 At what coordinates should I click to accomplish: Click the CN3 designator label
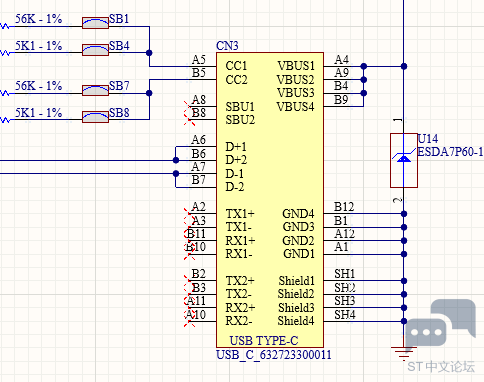227,46
